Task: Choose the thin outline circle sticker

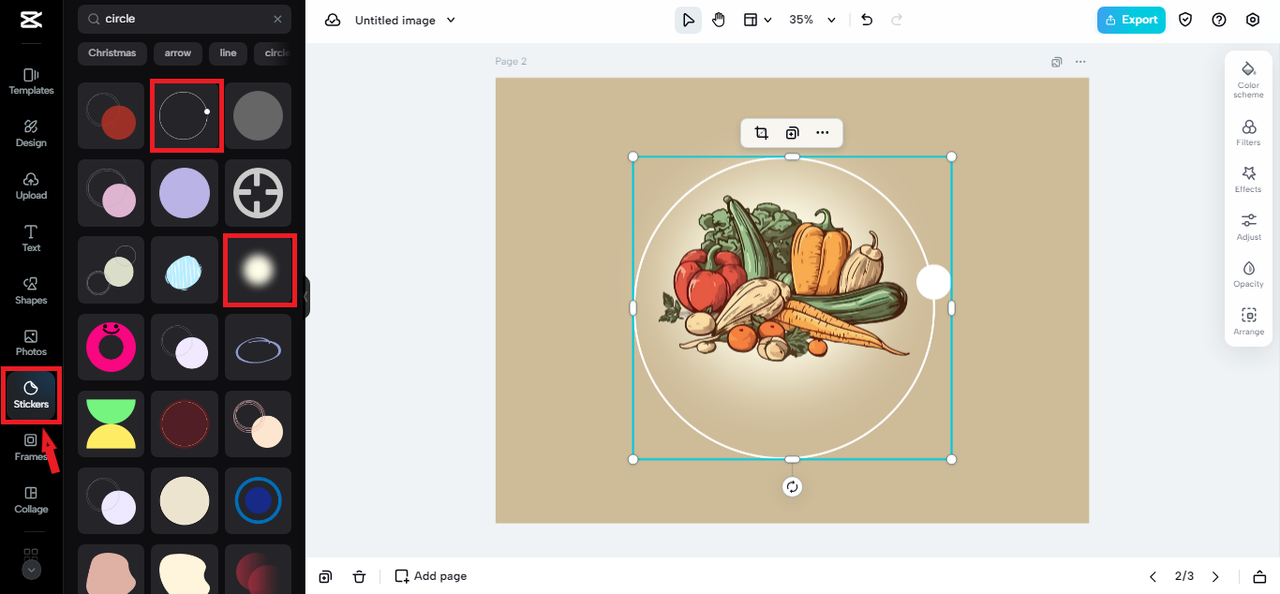Action: (185, 116)
